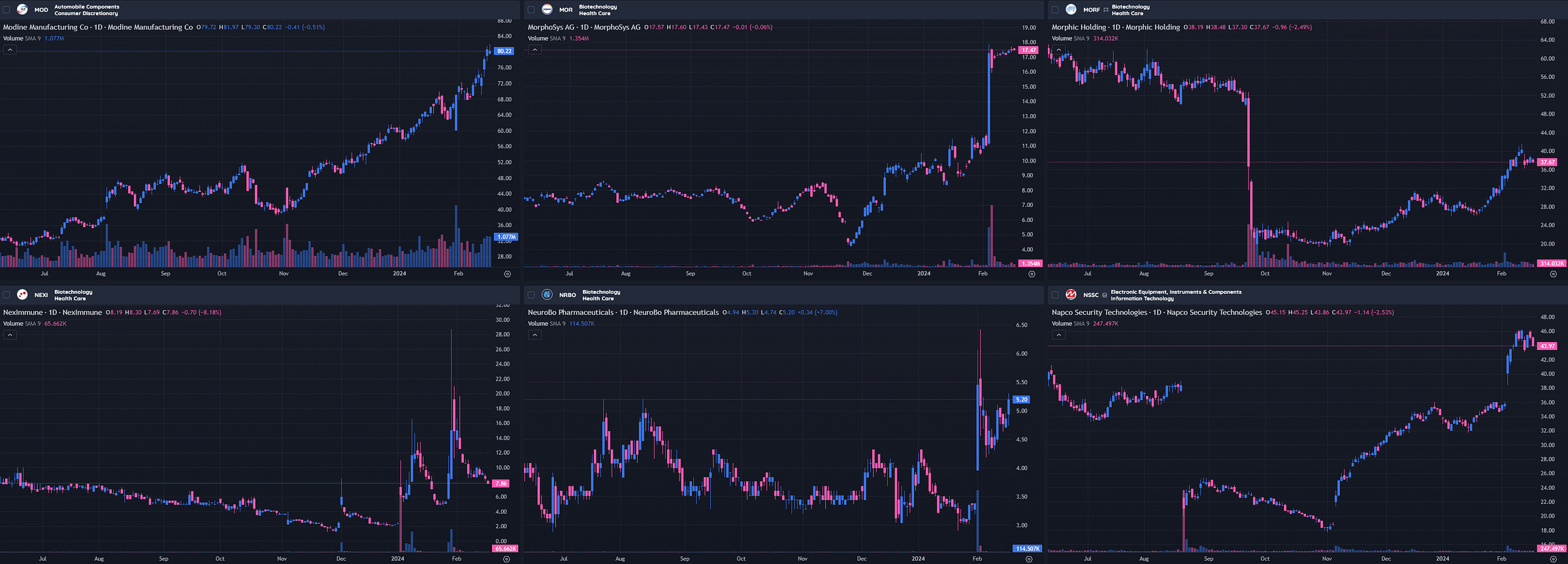
Task: Select Volume SMA 9 indicator on NexImmune chart
Action: [22, 324]
